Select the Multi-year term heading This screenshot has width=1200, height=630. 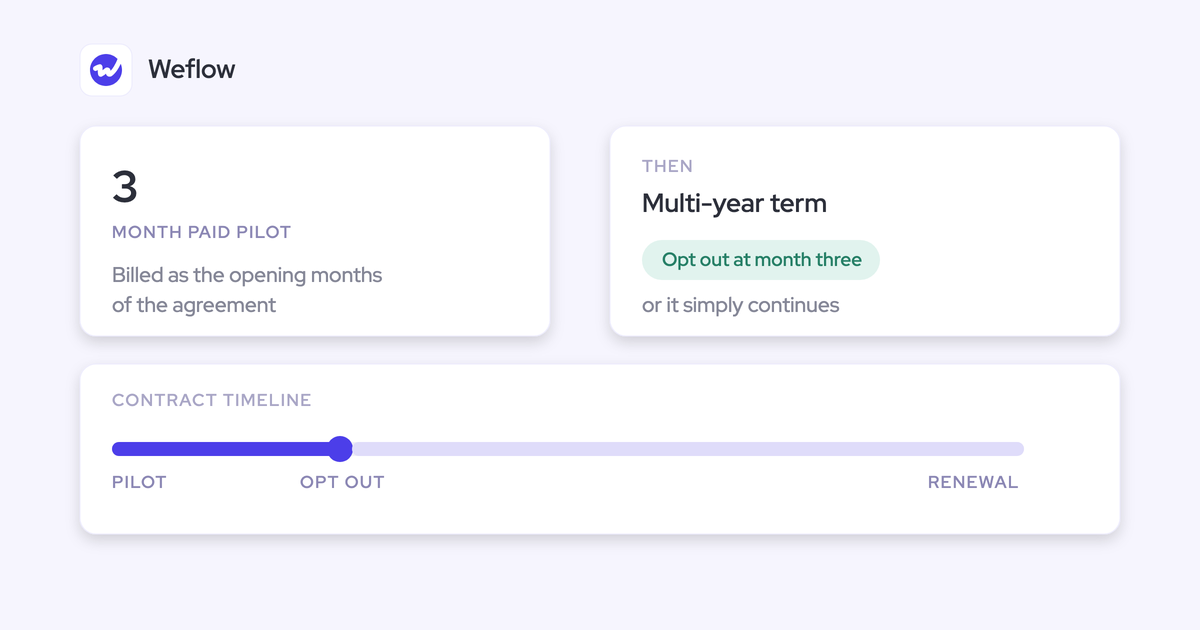[x=734, y=204]
